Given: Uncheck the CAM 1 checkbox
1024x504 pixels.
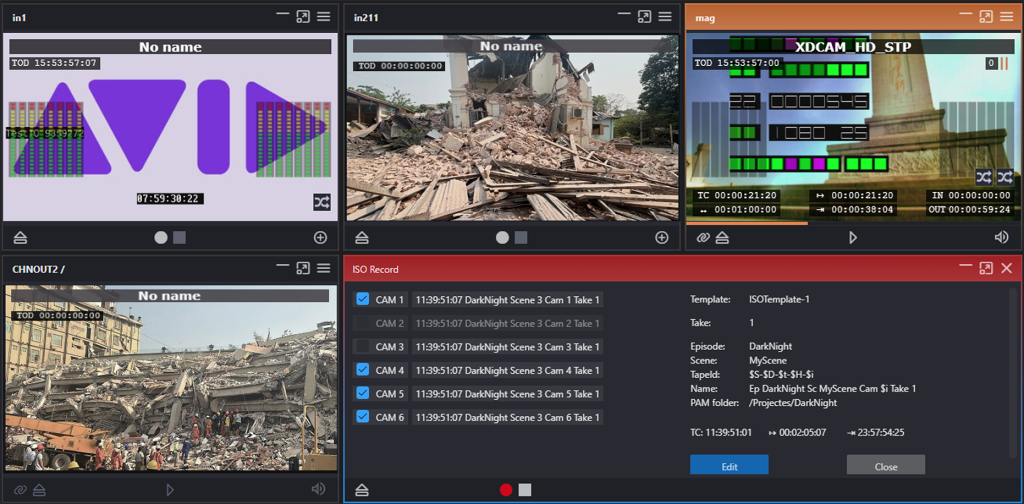Looking at the screenshot, I should [363, 299].
